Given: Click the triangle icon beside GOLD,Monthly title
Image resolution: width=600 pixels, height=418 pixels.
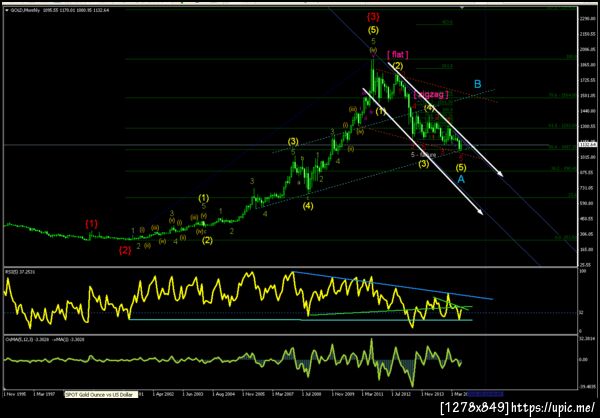Looking at the screenshot, I should 6,10.
